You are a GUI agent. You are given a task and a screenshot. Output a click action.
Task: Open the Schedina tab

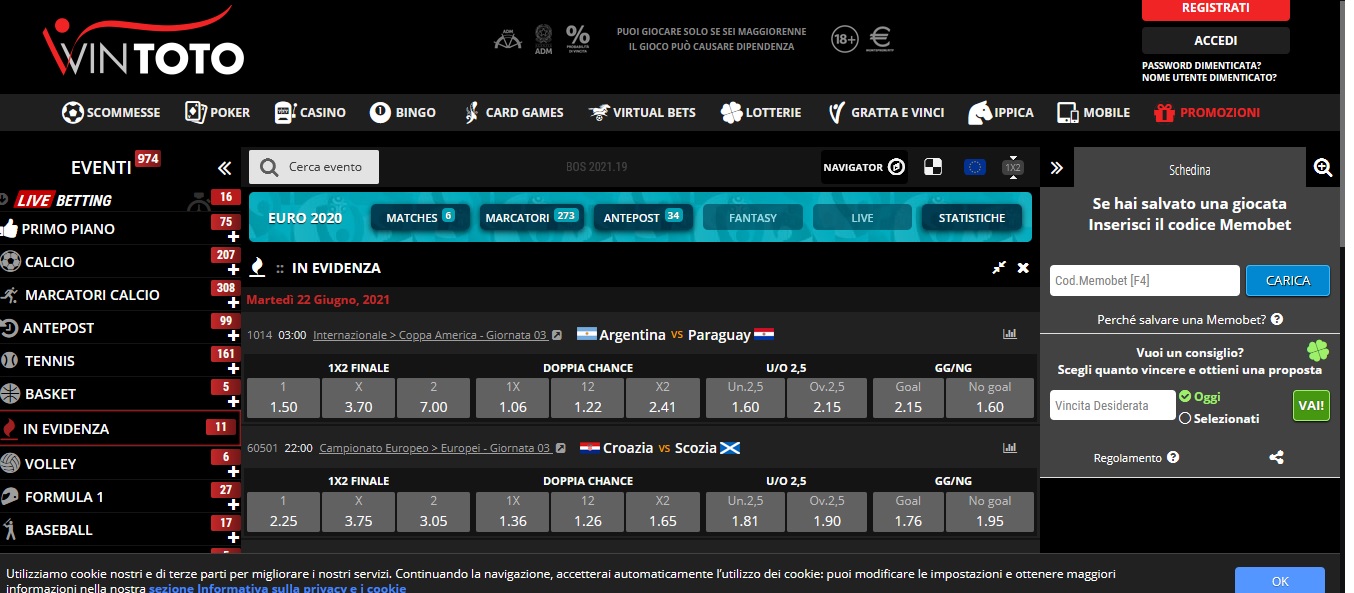point(1190,169)
